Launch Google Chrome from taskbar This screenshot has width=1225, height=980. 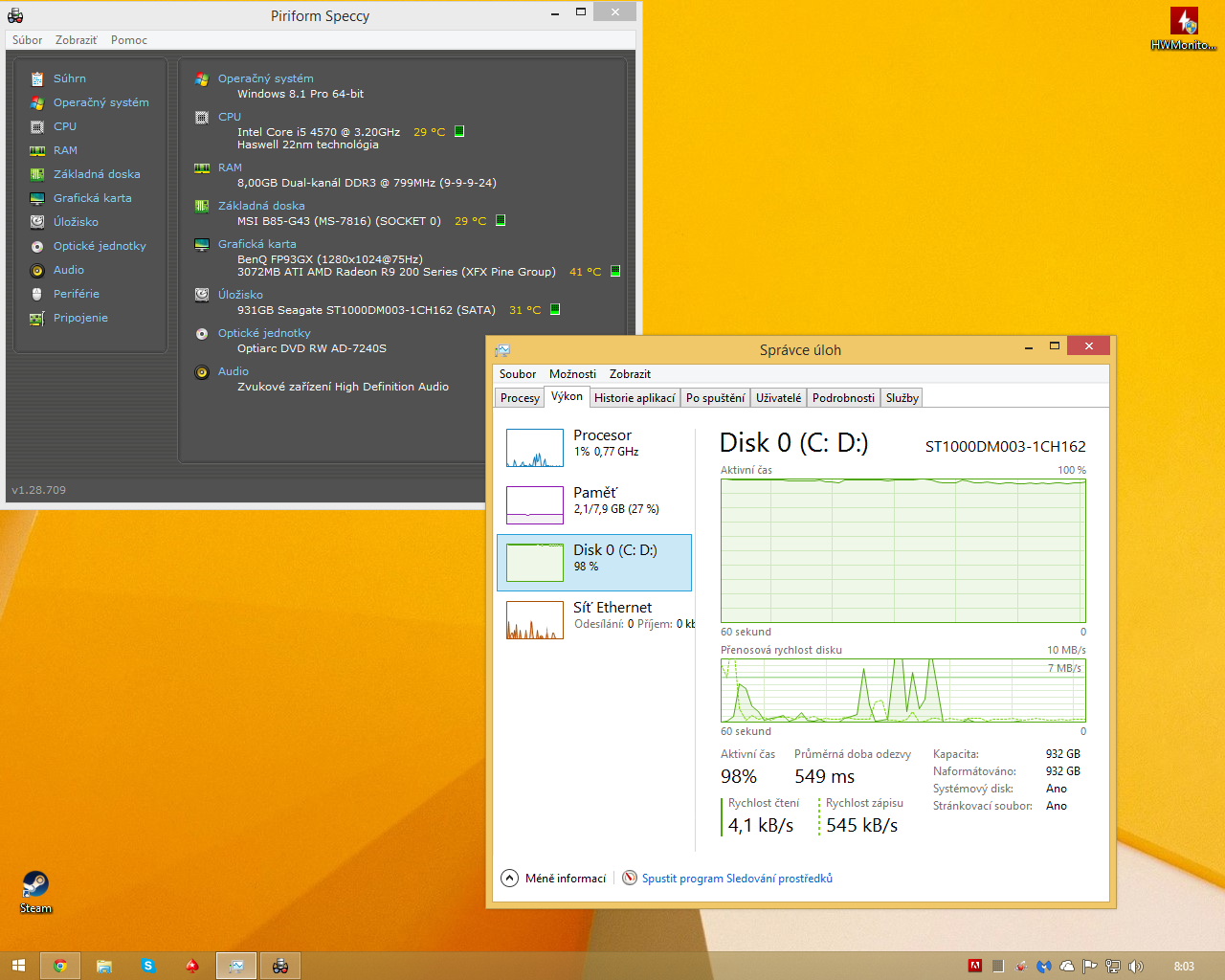click(x=59, y=966)
